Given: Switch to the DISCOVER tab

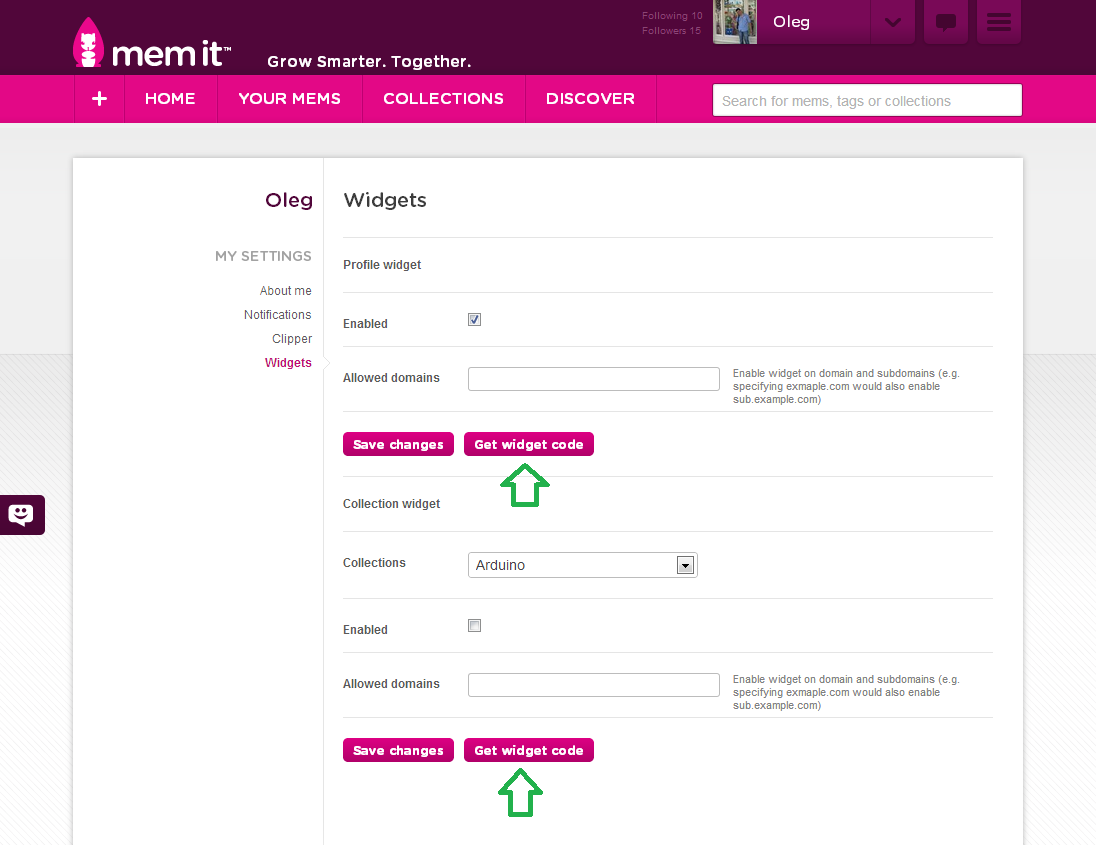Looking at the screenshot, I should (x=590, y=99).
